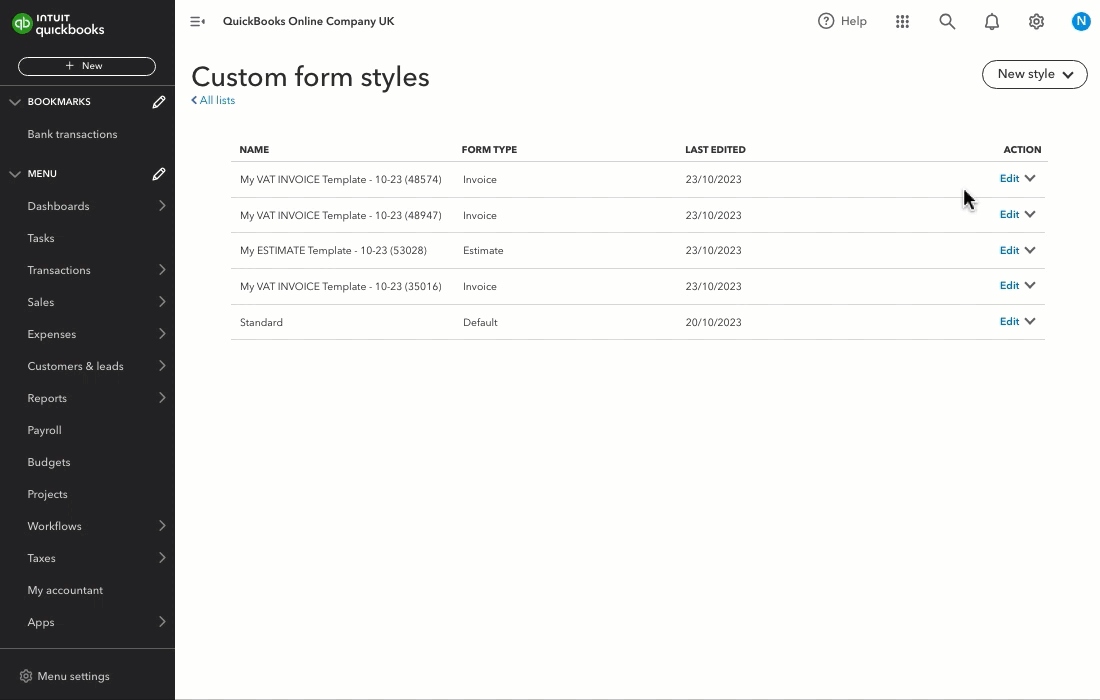Edit the VAT INVOICE Template (35016) style
Image resolution: width=1100 pixels, height=700 pixels.
coord(1009,285)
